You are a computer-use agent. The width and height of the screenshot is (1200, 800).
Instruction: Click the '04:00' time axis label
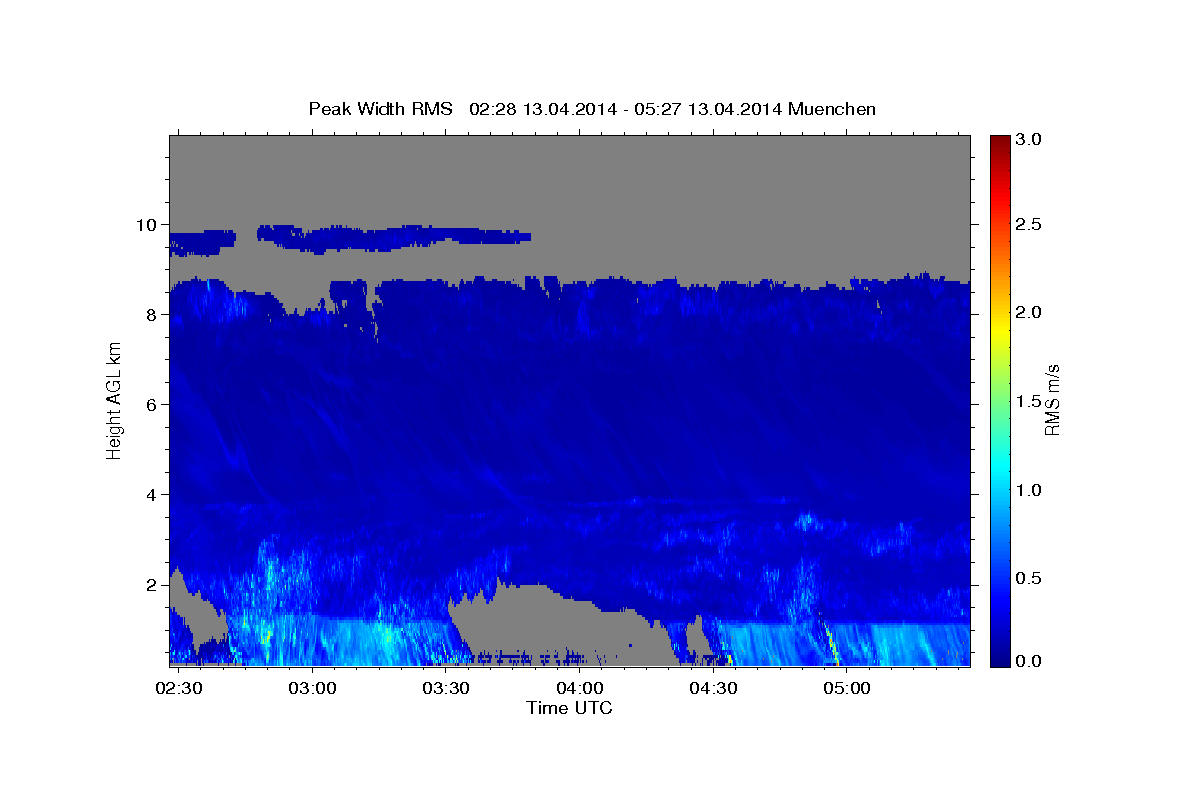coord(579,689)
